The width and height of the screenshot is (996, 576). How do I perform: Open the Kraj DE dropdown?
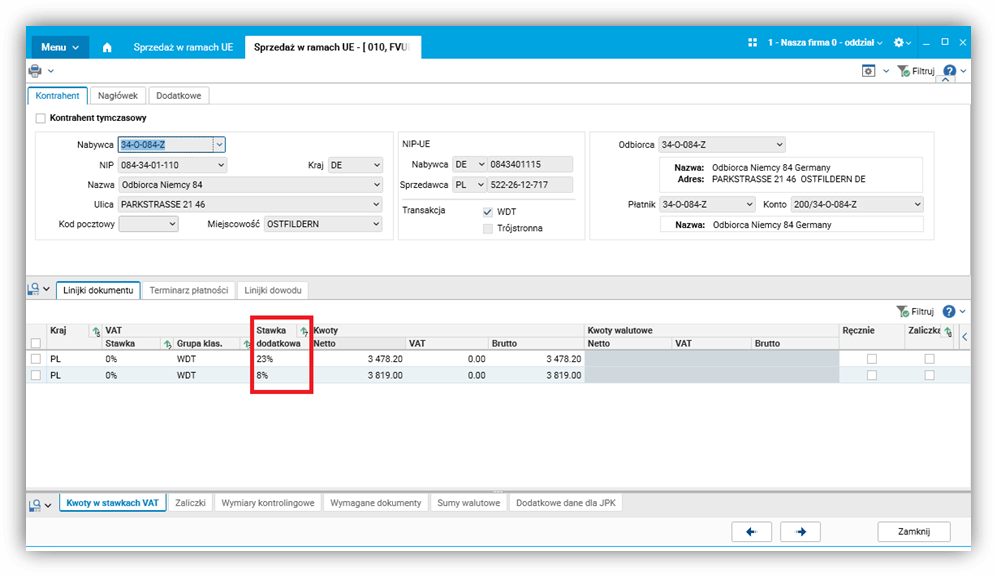(x=377, y=165)
